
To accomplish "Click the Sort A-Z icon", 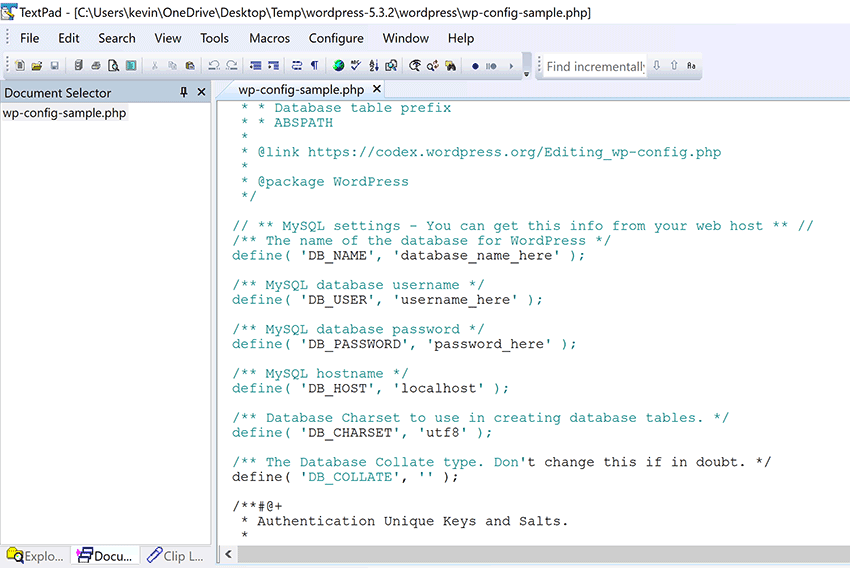I will [x=374, y=66].
